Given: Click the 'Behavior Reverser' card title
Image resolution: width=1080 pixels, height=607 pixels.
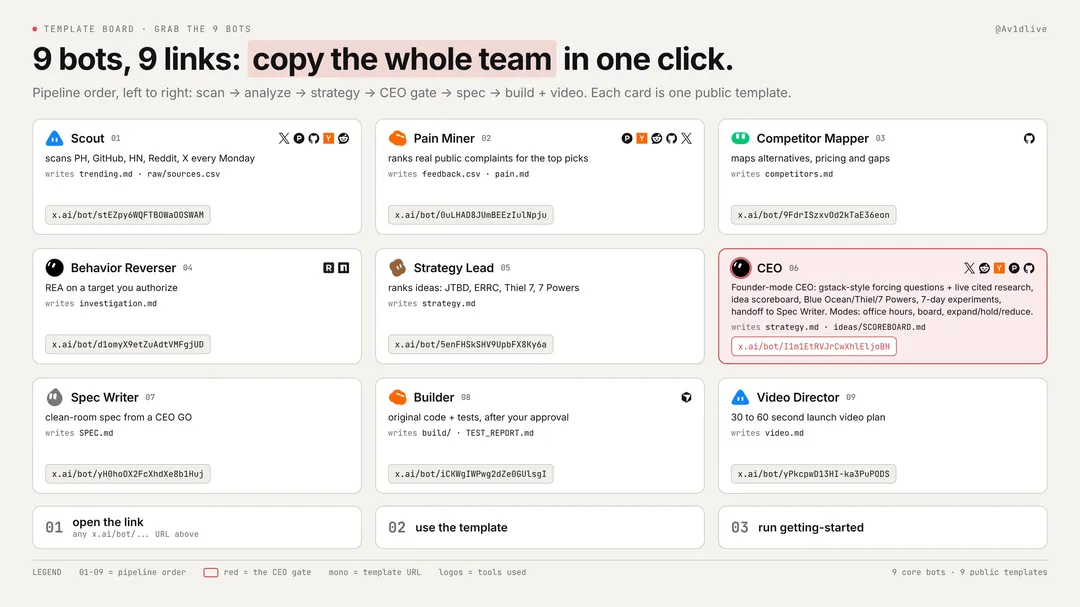Looking at the screenshot, I should (123, 268).
